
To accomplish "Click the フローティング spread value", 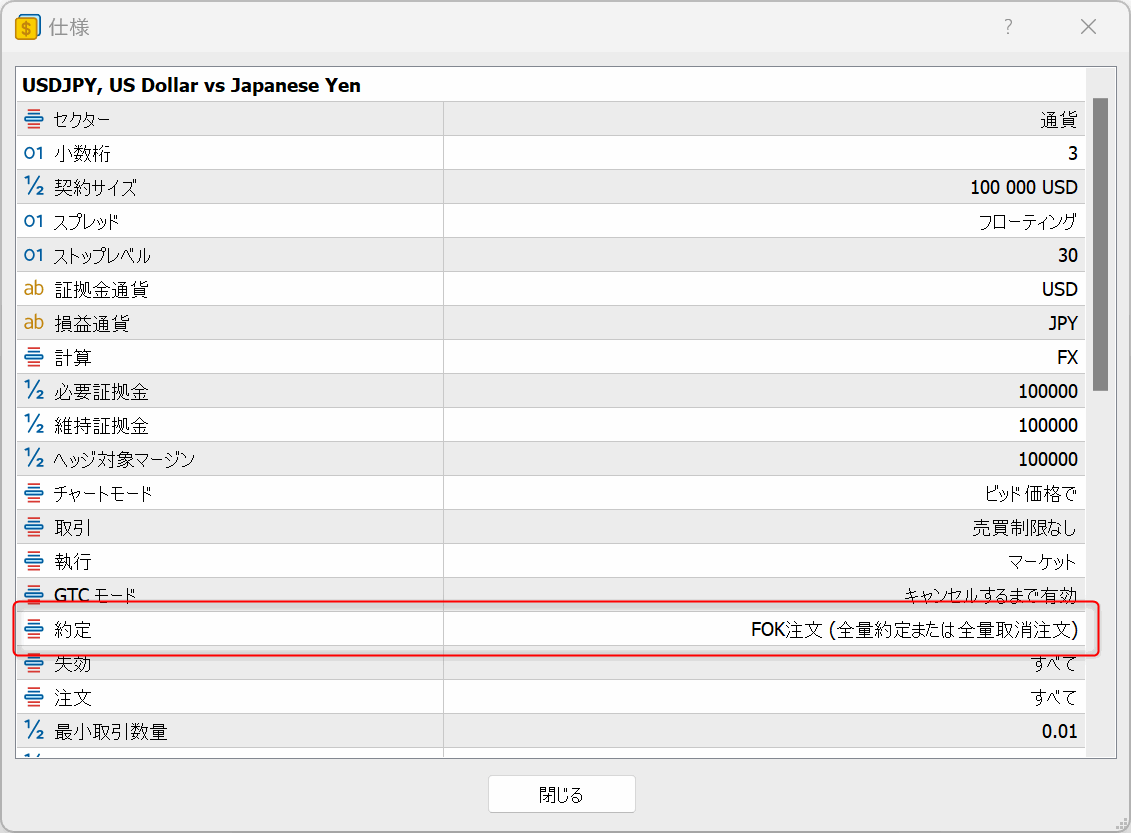I will [1027, 221].
